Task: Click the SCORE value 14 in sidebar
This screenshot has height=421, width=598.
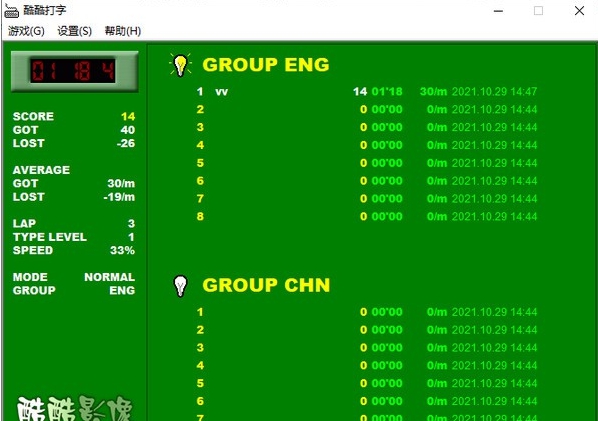Action: tap(128, 116)
